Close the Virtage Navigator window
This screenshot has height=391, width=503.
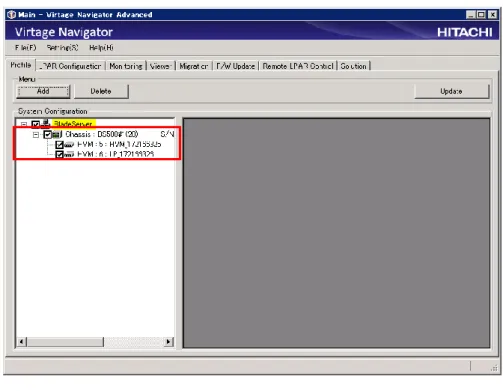point(492,15)
